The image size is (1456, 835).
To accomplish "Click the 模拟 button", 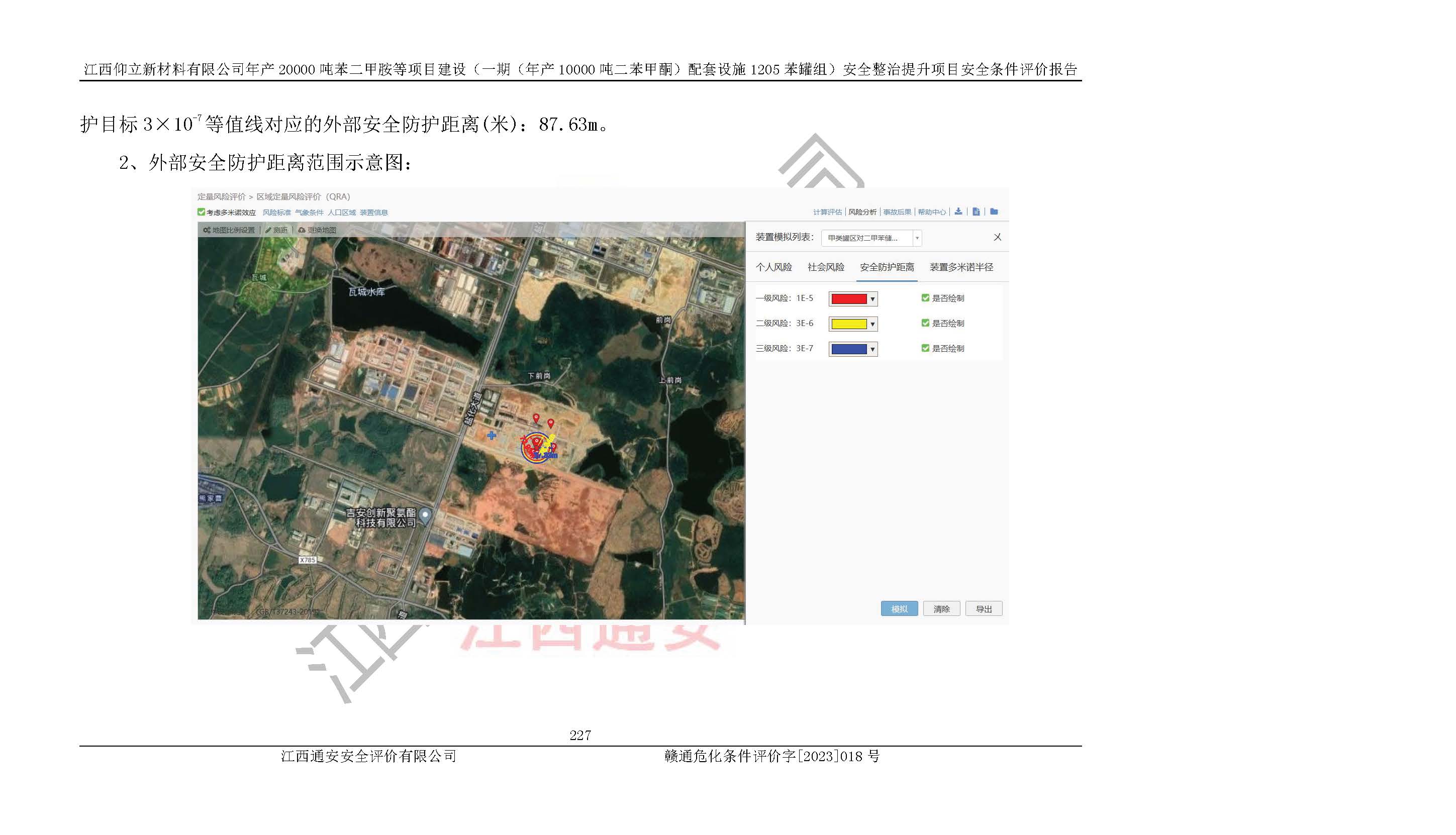I will (899, 609).
